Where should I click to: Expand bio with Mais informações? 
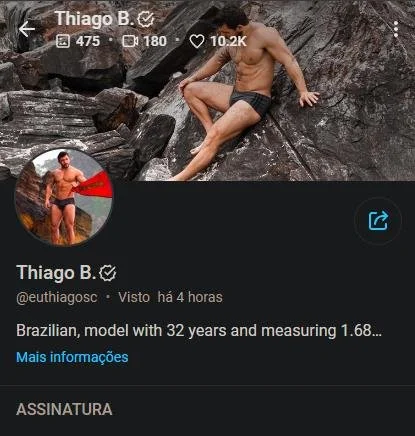[72, 357]
